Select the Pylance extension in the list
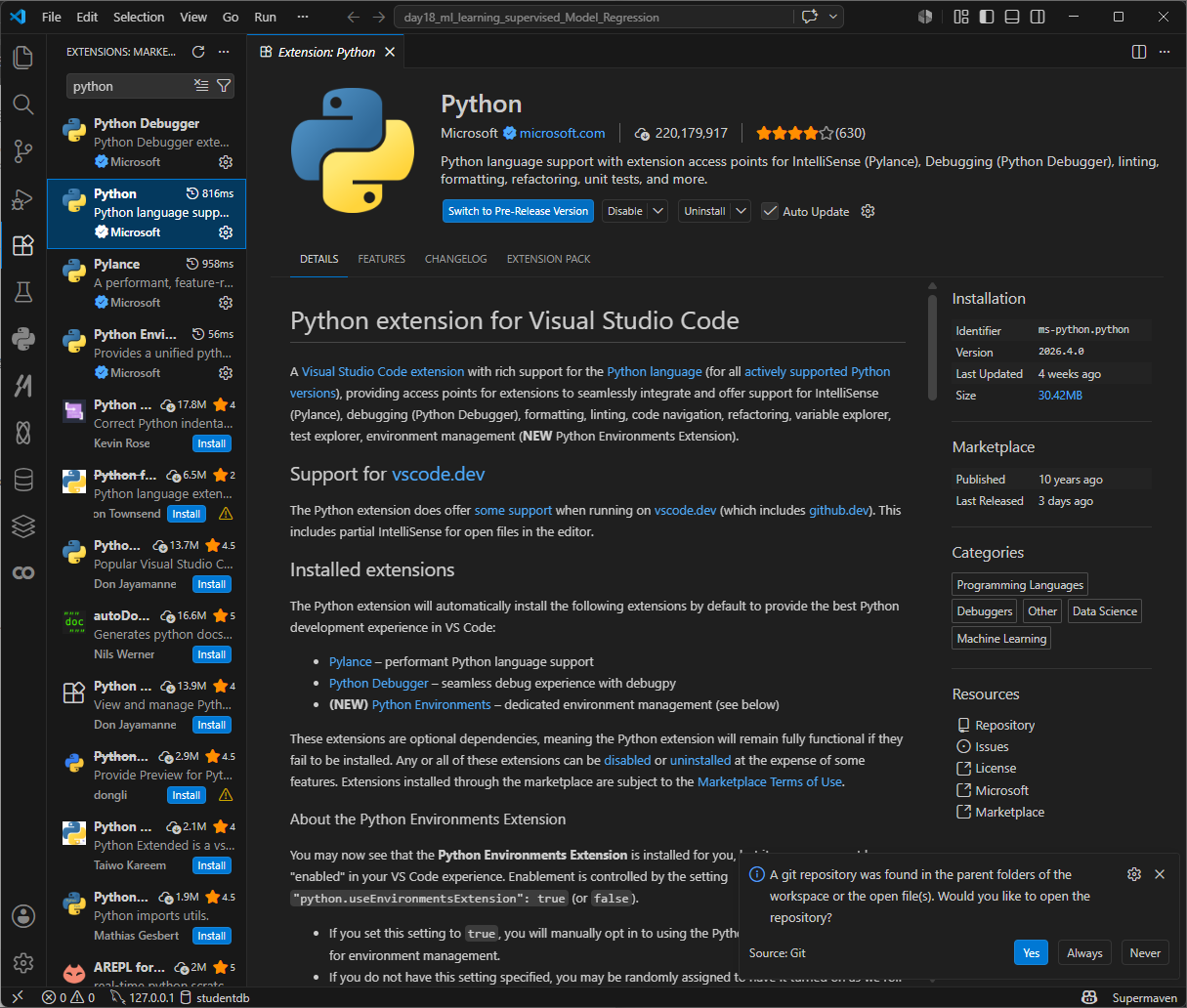Screen dimensions: 1187x1008 (x=147, y=284)
